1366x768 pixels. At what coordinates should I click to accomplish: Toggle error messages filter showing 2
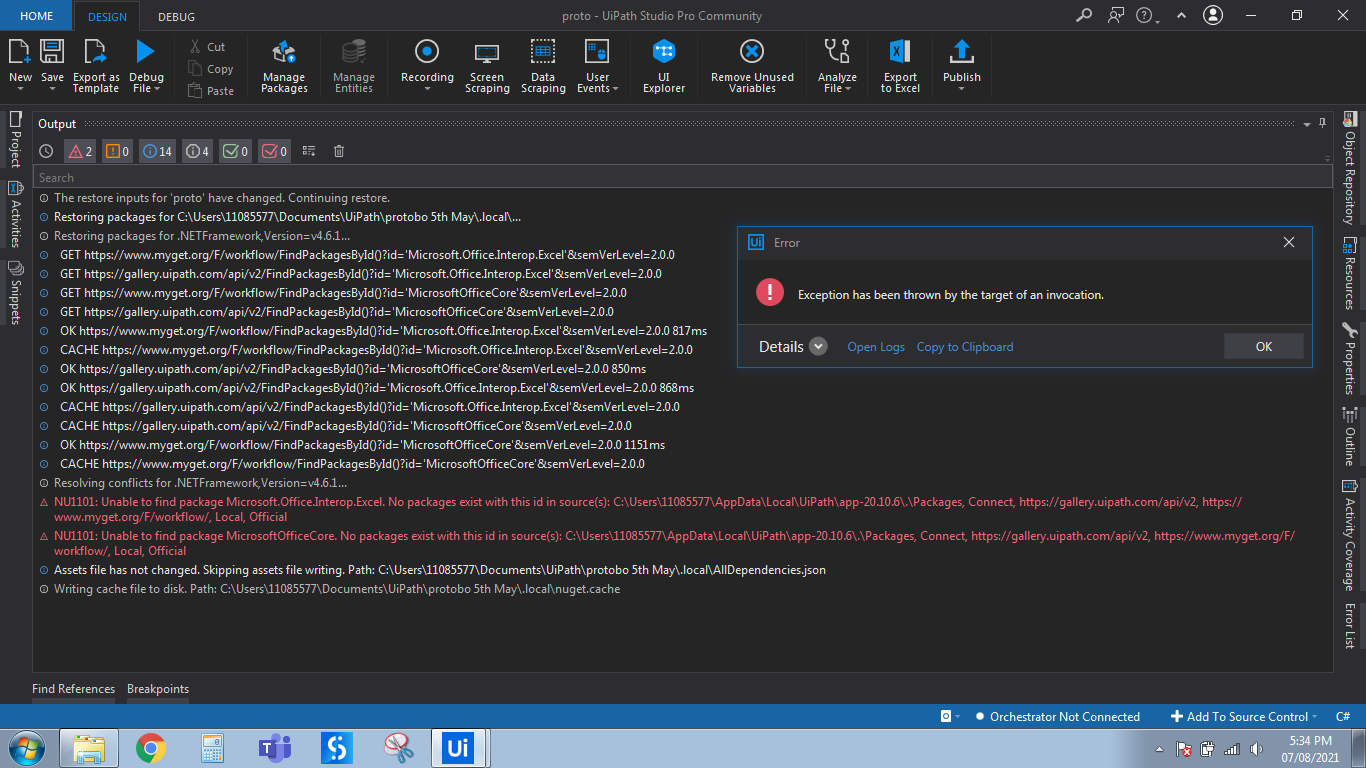[80, 151]
